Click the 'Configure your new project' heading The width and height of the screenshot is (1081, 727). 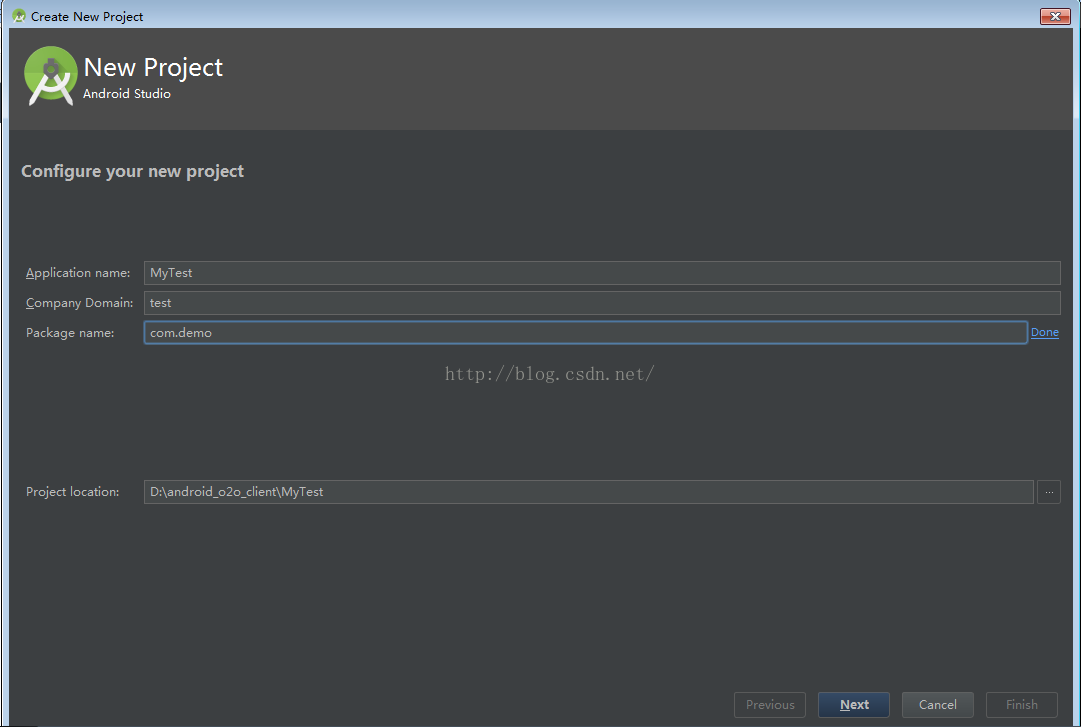(x=132, y=171)
